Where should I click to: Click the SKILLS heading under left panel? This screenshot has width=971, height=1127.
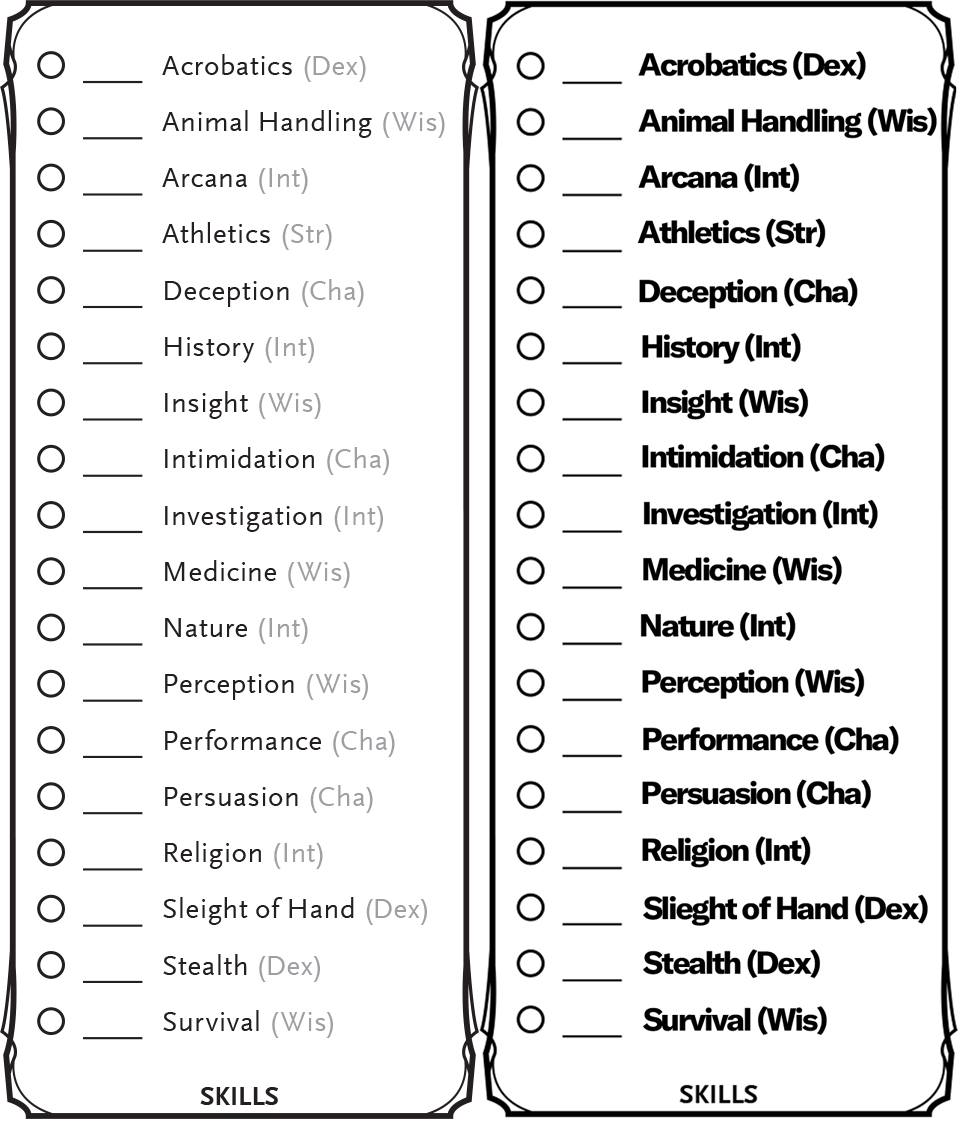point(239,1096)
